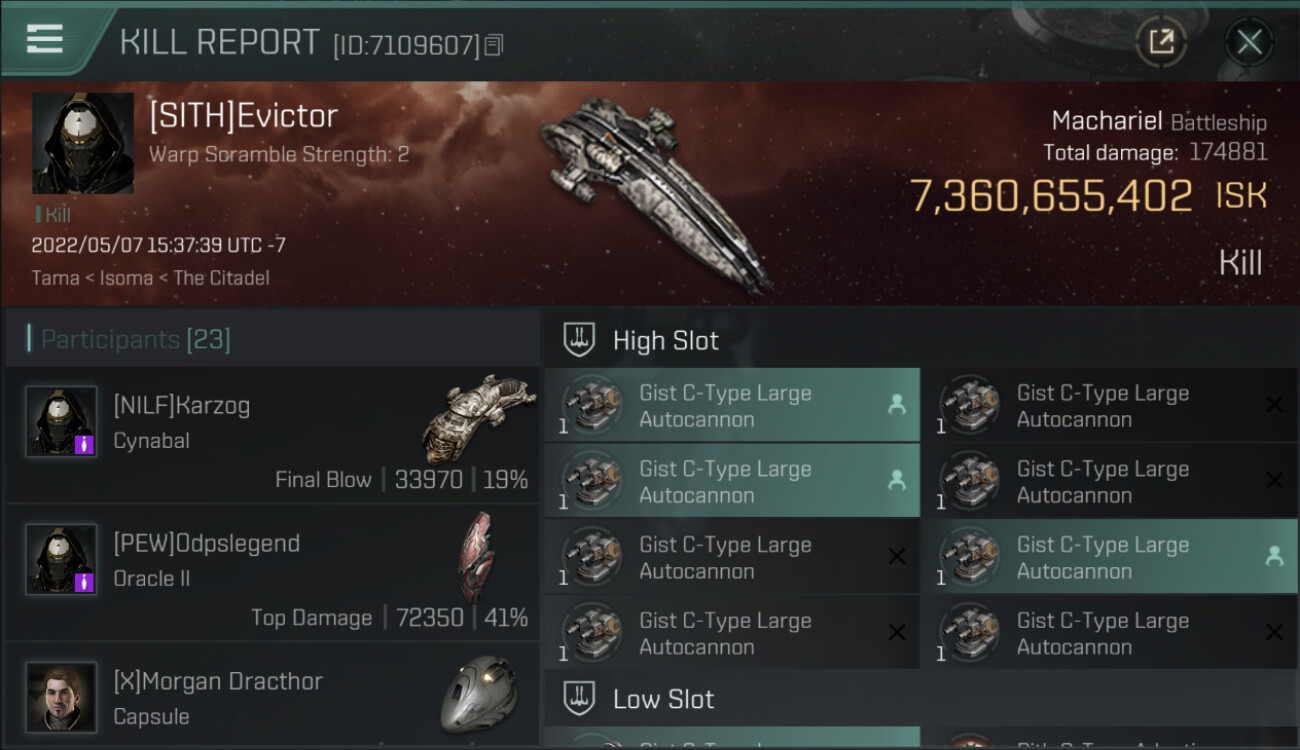Image resolution: width=1300 pixels, height=750 pixels.
Task: Select the [NILF]Karzog participant row
Action: [x=272, y=435]
